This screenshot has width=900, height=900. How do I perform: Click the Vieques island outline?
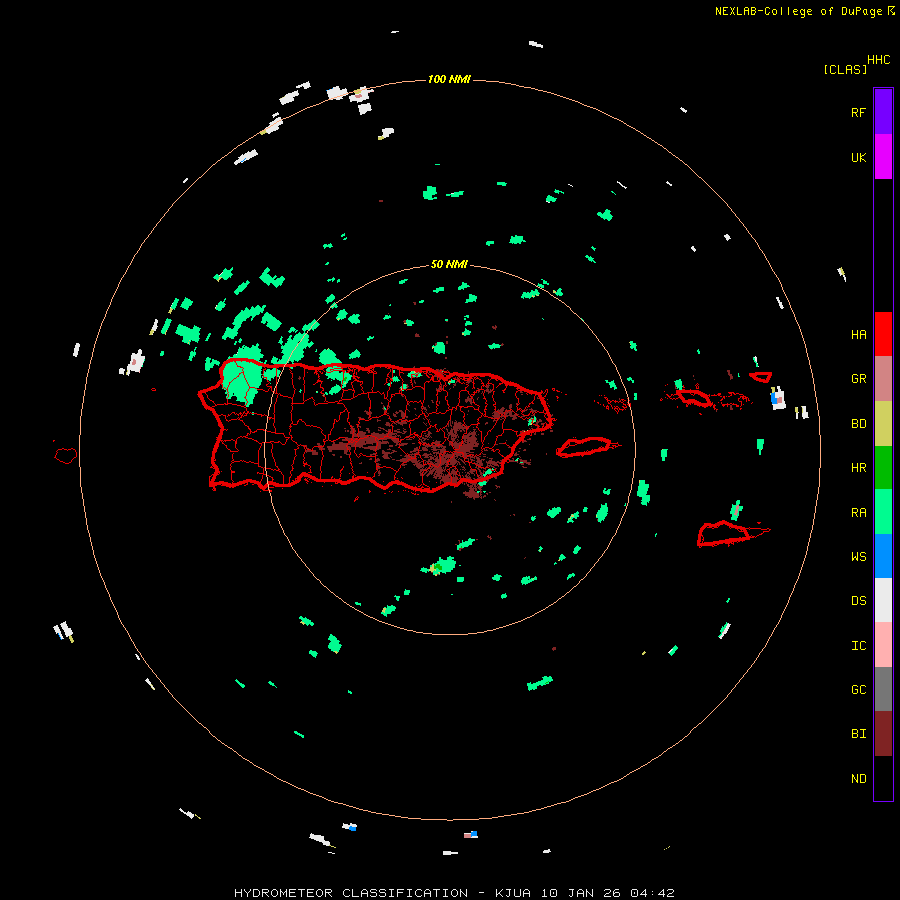tap(585, 447)
